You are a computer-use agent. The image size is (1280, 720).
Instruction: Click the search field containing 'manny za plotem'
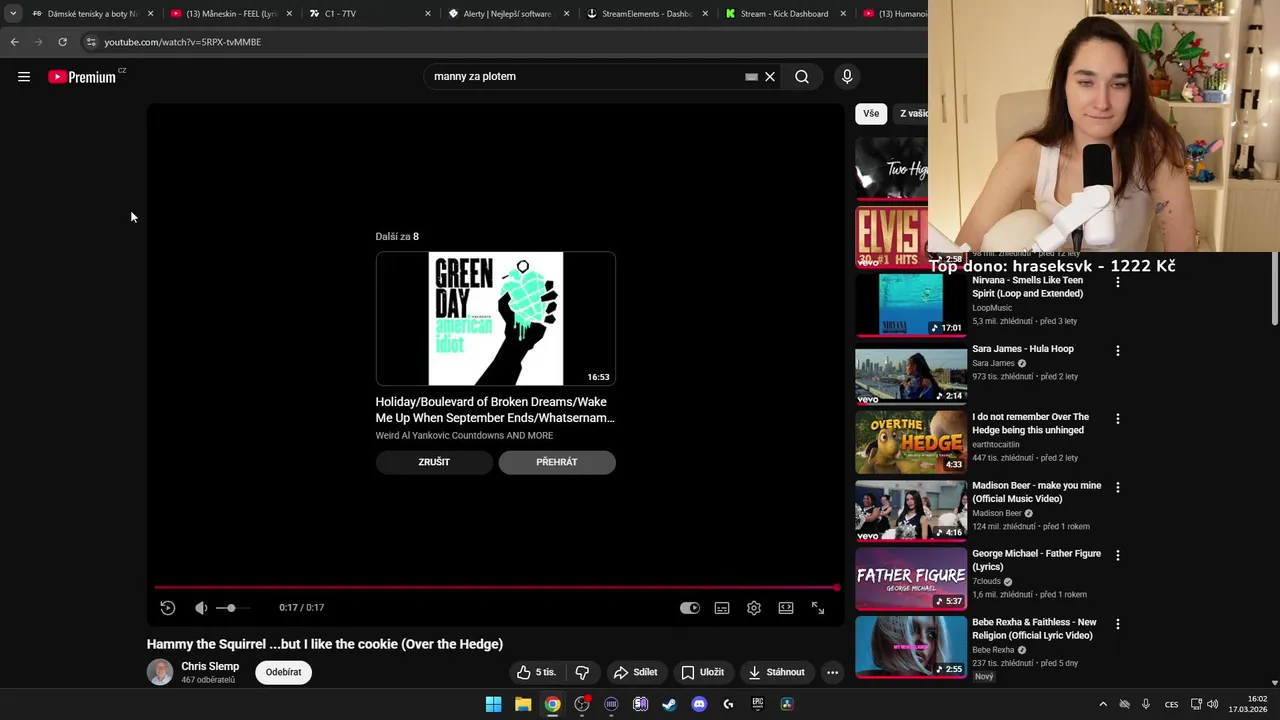(x=585, y=77)
